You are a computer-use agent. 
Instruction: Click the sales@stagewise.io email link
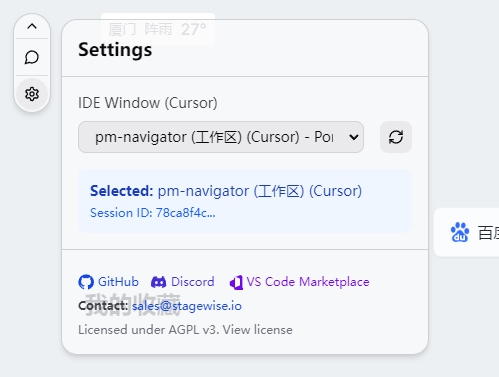coord(187,306)
